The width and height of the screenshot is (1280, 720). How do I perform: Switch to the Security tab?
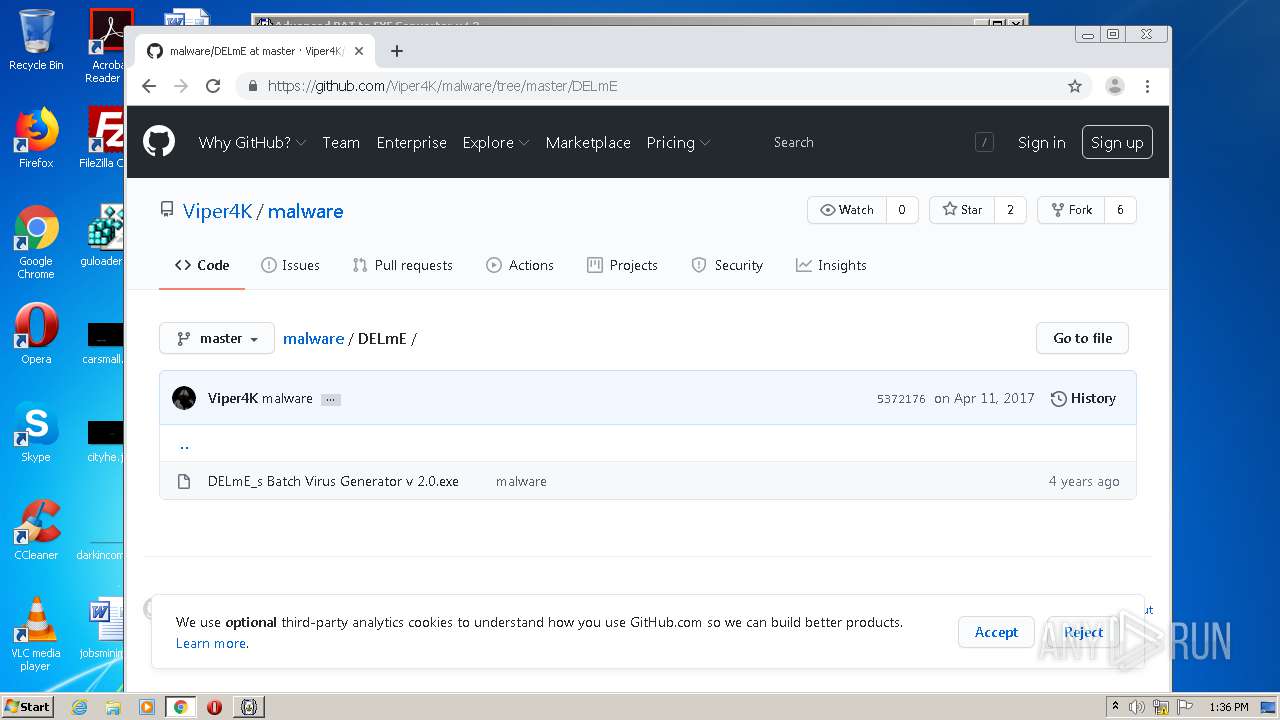tap(727, 265)
